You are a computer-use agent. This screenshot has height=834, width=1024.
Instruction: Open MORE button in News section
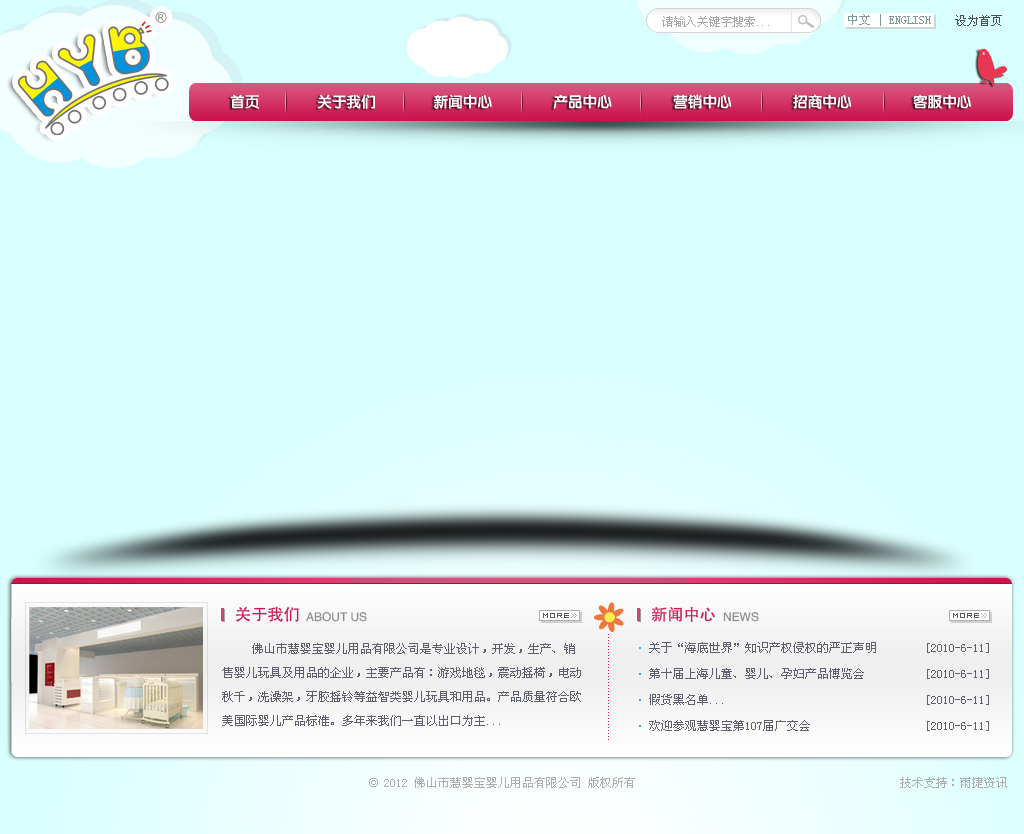tap(969, 616)
